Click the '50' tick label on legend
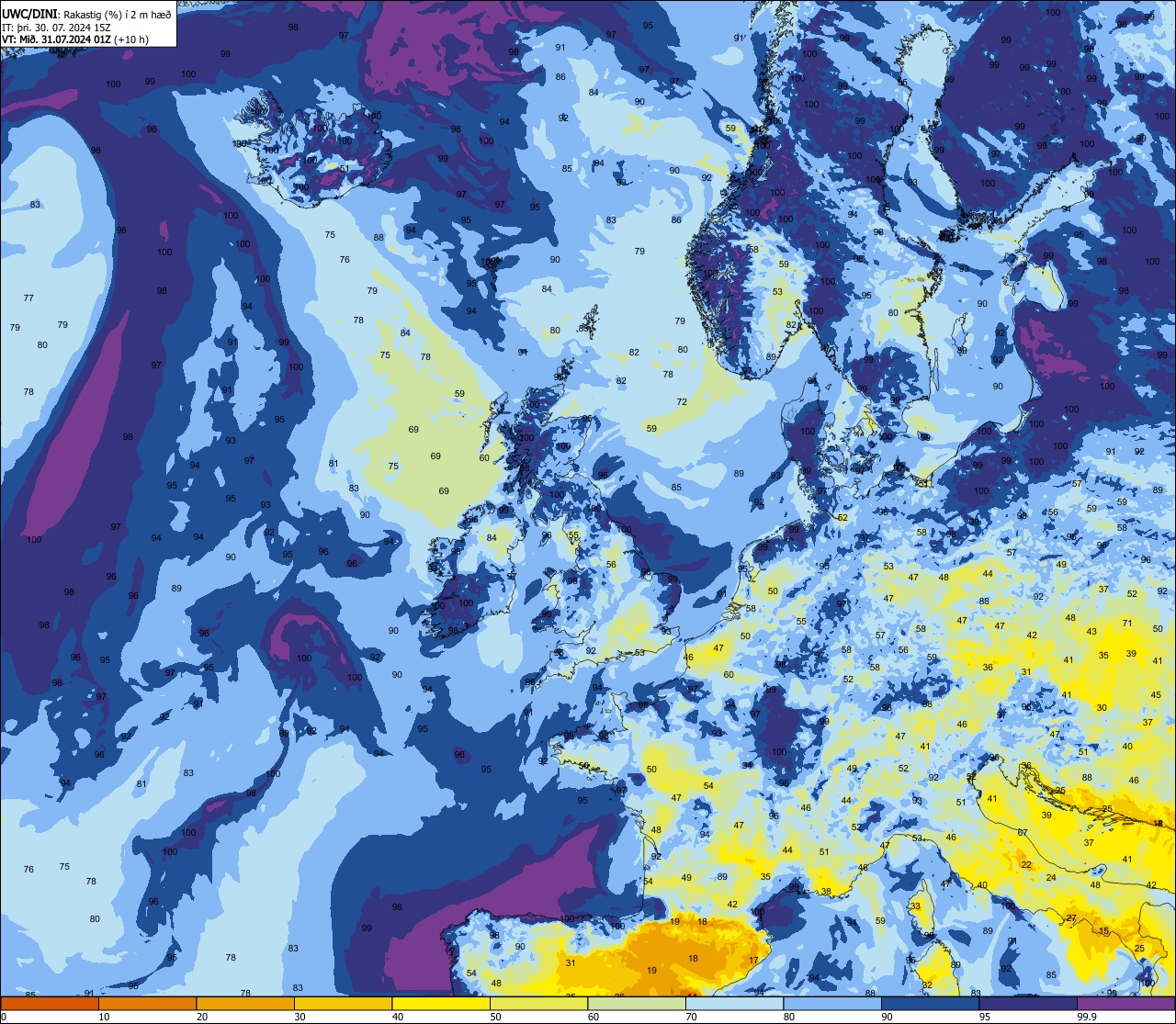 coord(495,1017)
